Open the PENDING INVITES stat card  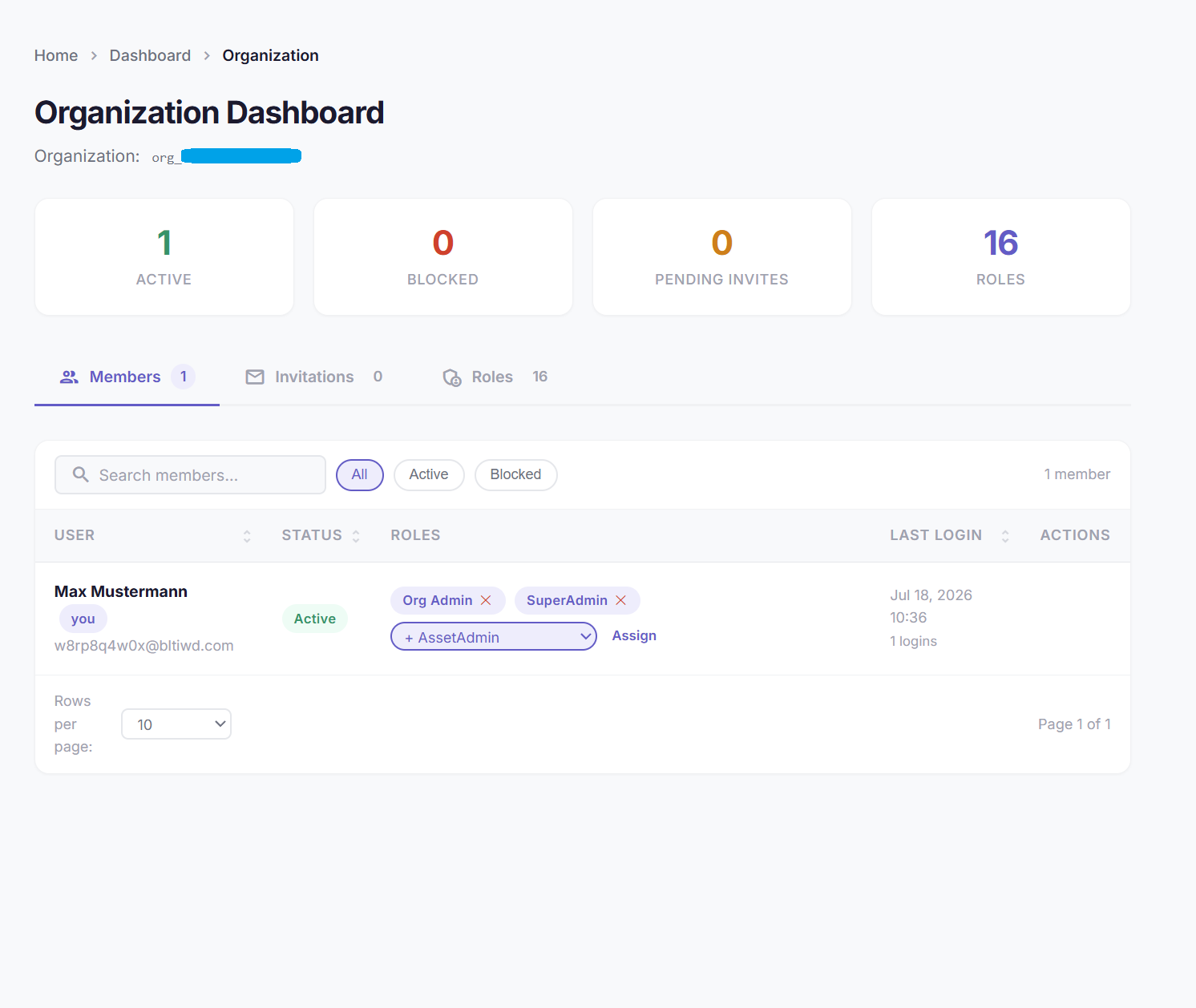point(722,256)
